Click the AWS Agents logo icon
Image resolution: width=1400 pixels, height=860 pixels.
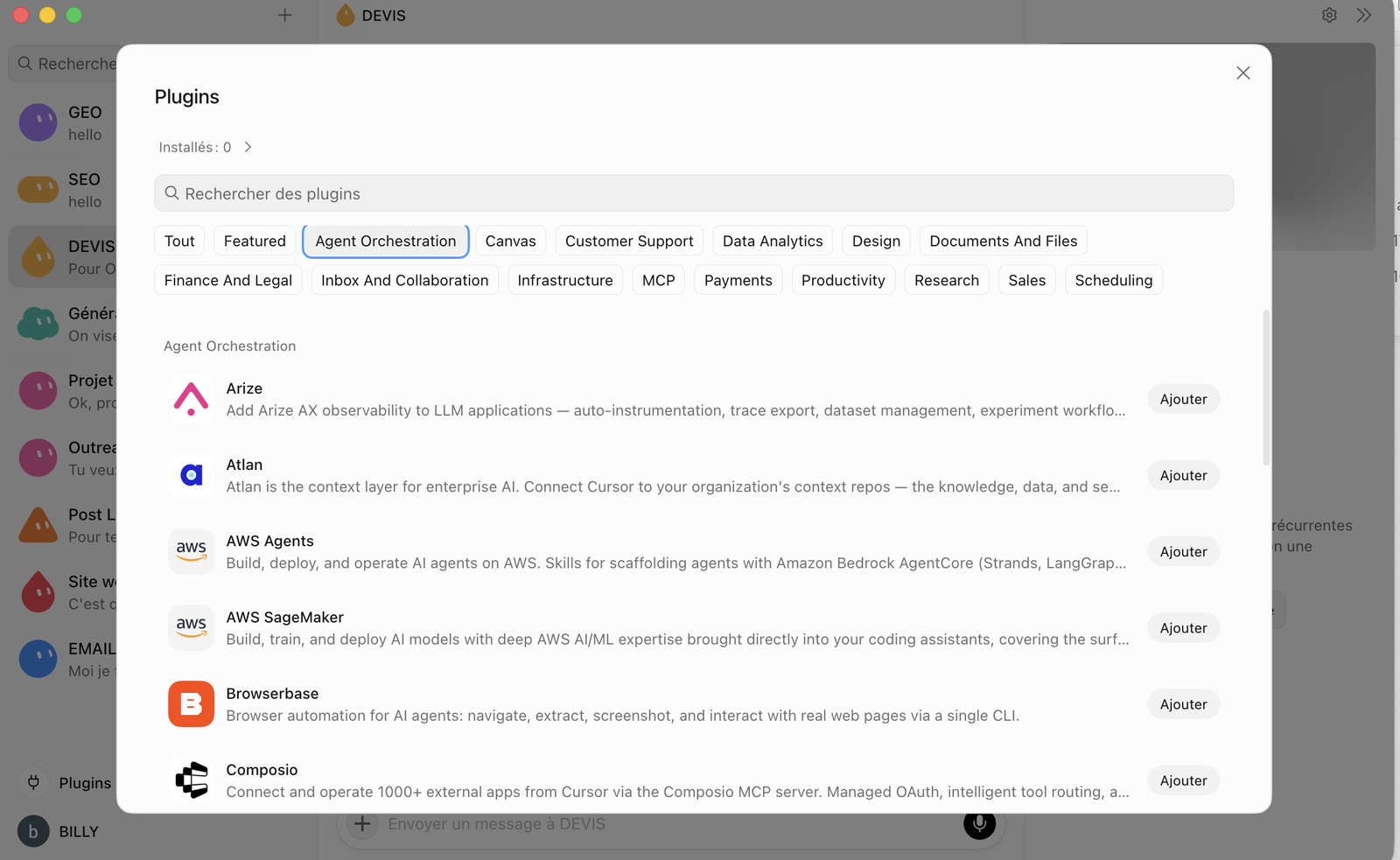click(191, 551)
